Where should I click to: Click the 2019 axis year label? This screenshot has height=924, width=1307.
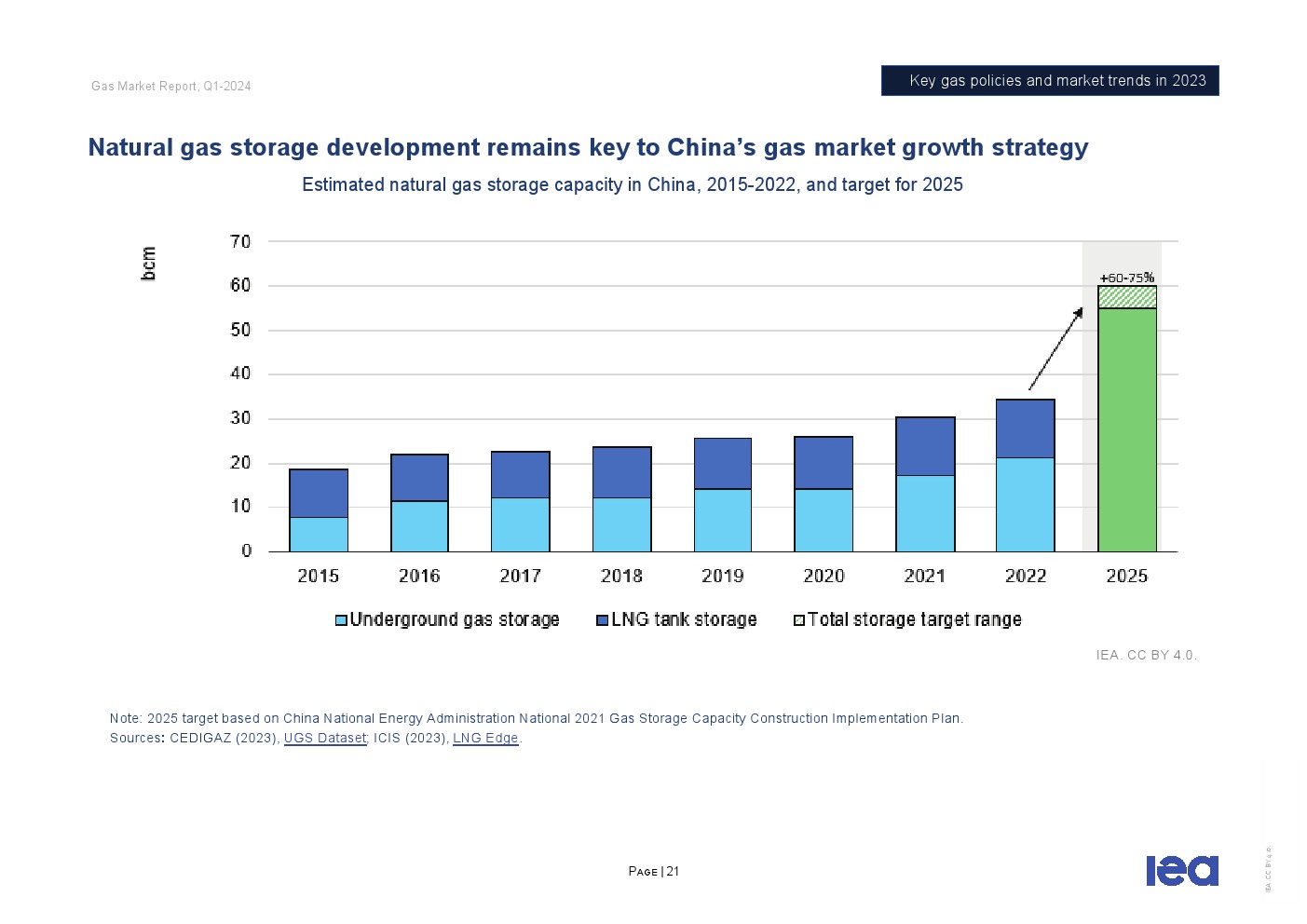tap(722, 577)
